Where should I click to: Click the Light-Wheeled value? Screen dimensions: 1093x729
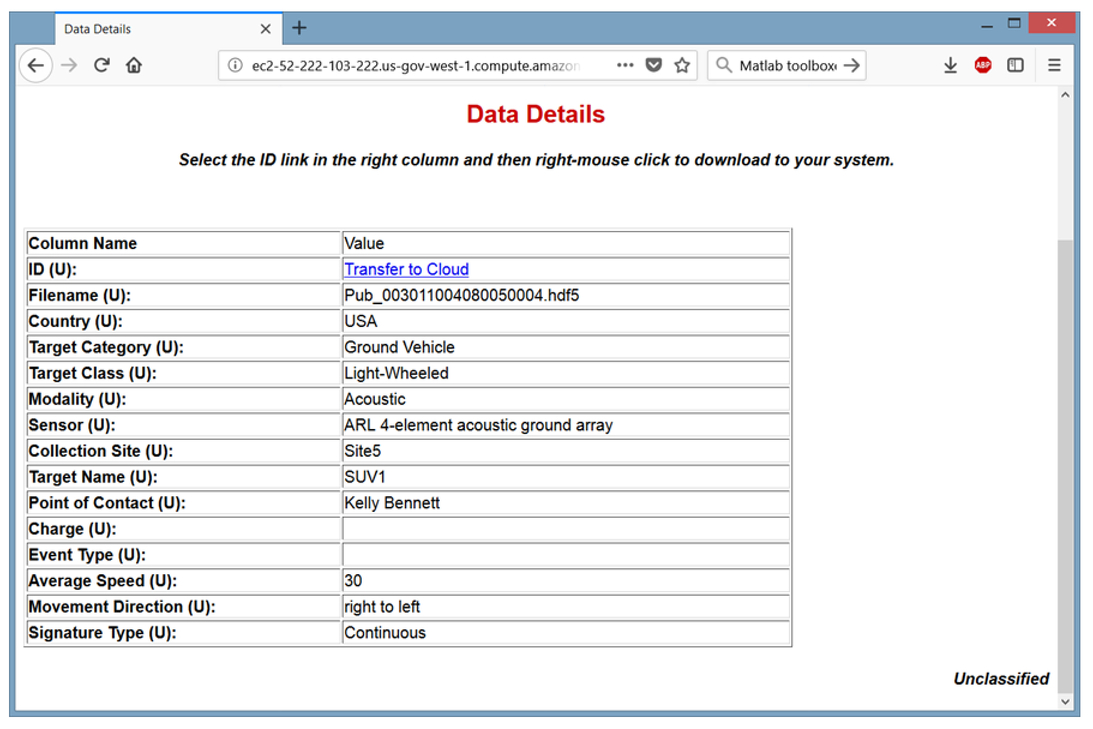(x=396, y=373)
